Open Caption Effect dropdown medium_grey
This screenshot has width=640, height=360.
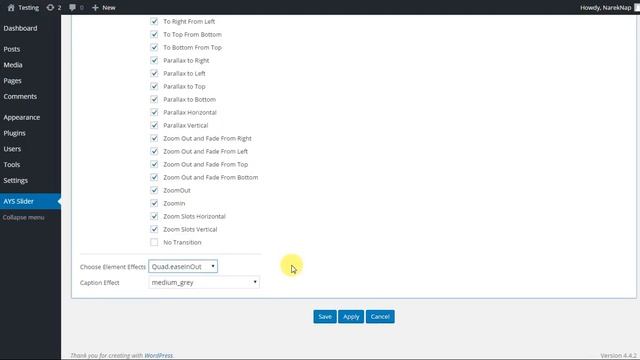pos(204,282)
